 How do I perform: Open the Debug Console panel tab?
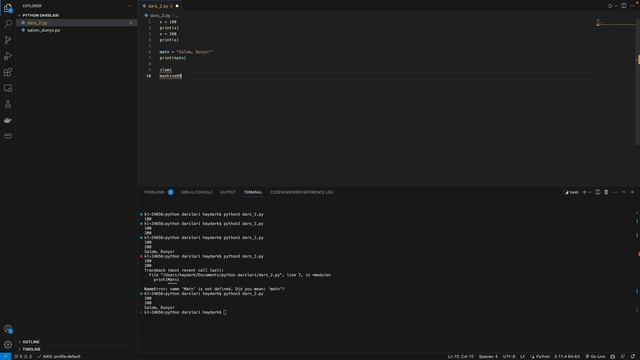tap(196, 192)
